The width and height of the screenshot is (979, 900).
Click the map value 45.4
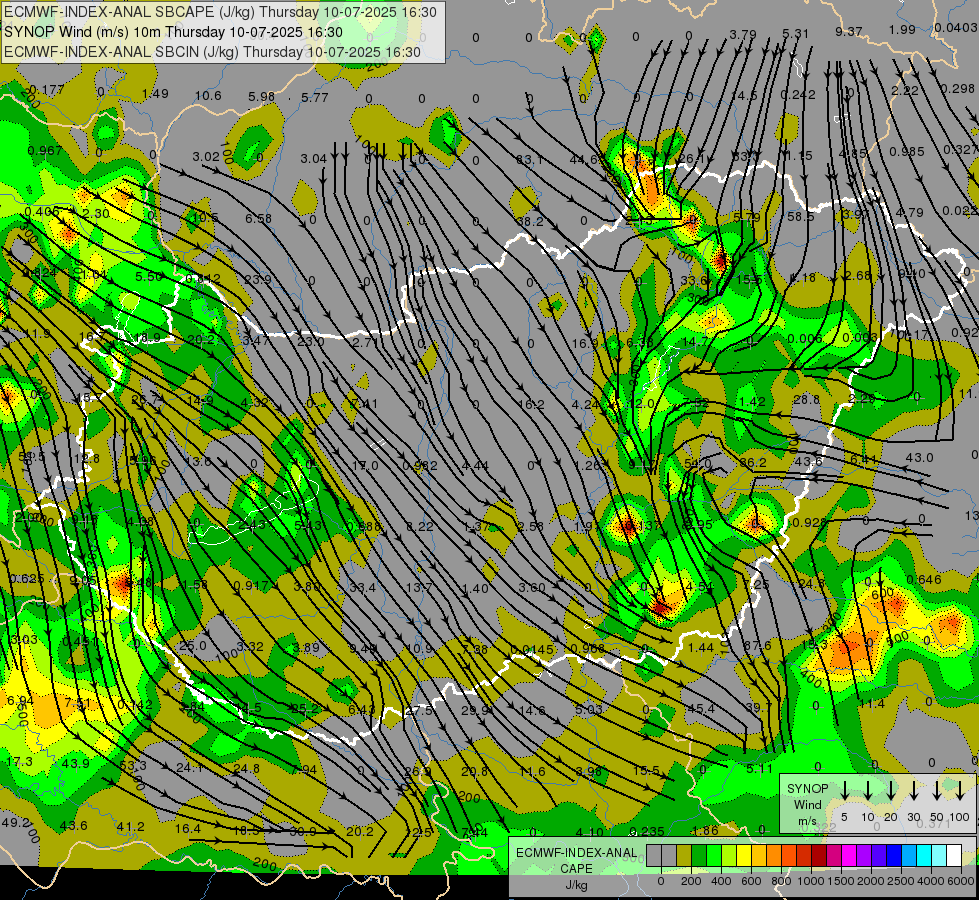point(701,708)
